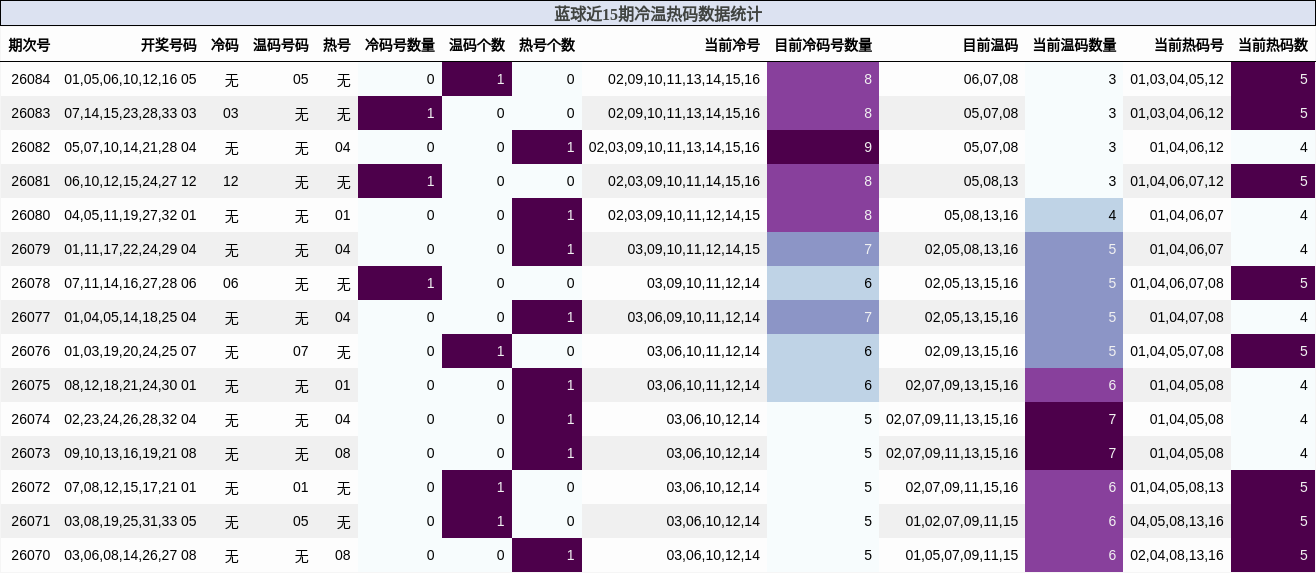Image resolution: width=1316 pixels, height=573 pixels.
Task: Click period number 26072
Action: pyautogui.click(x=30, y=487)
